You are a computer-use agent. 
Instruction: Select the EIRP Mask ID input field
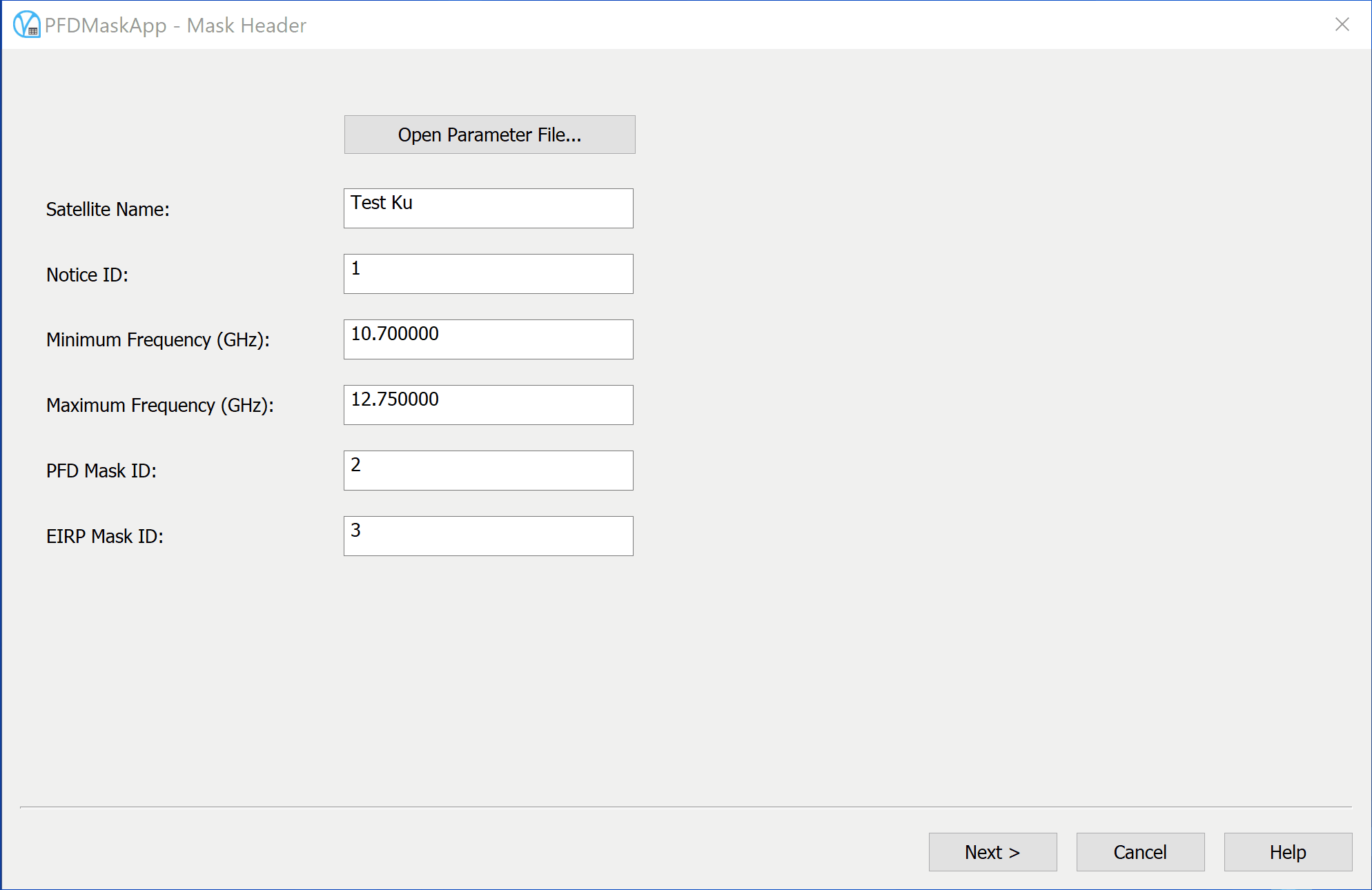[490, 535]
